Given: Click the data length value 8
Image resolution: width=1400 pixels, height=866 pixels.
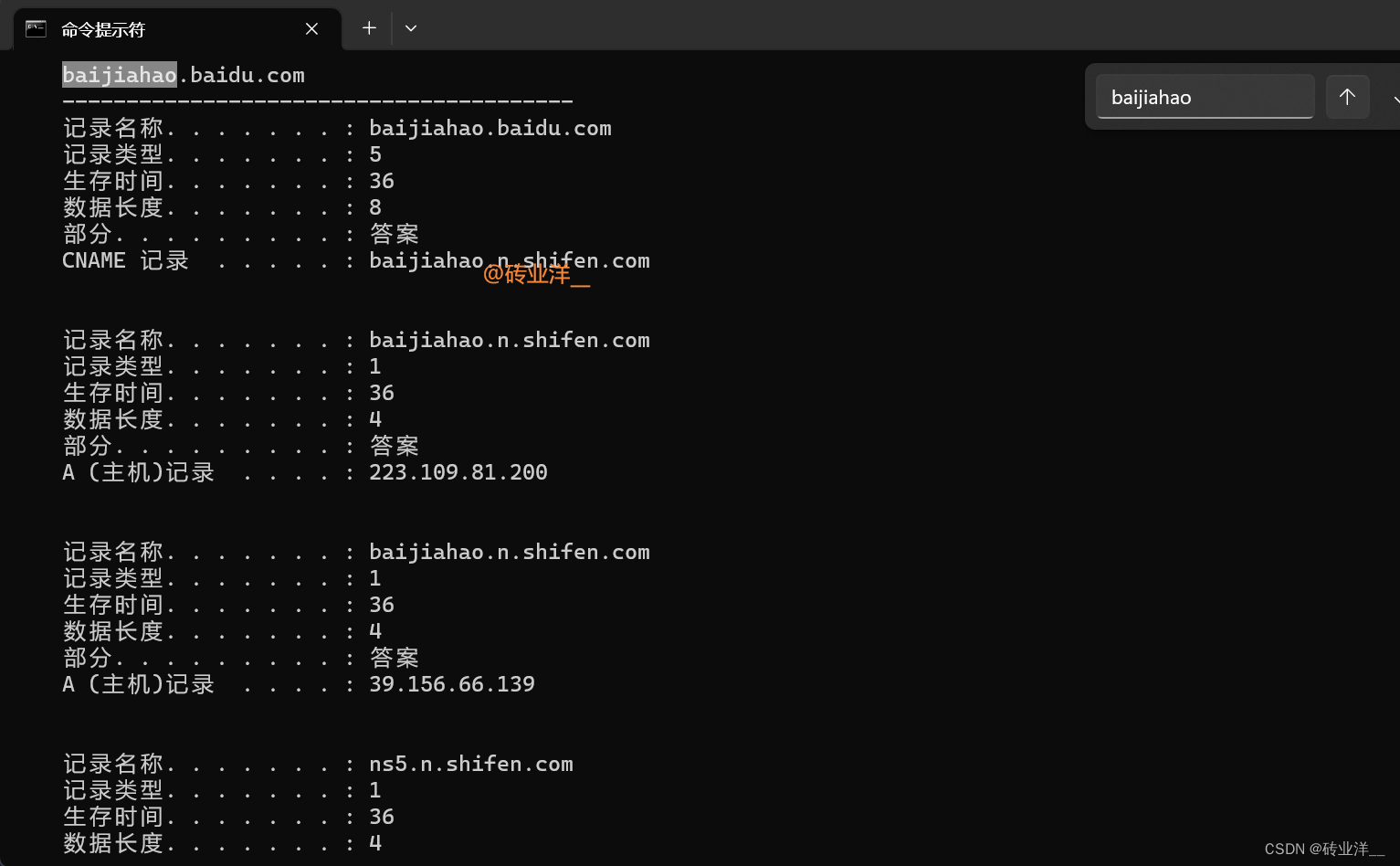Looking at the screenshot, I should click(375, 207).
